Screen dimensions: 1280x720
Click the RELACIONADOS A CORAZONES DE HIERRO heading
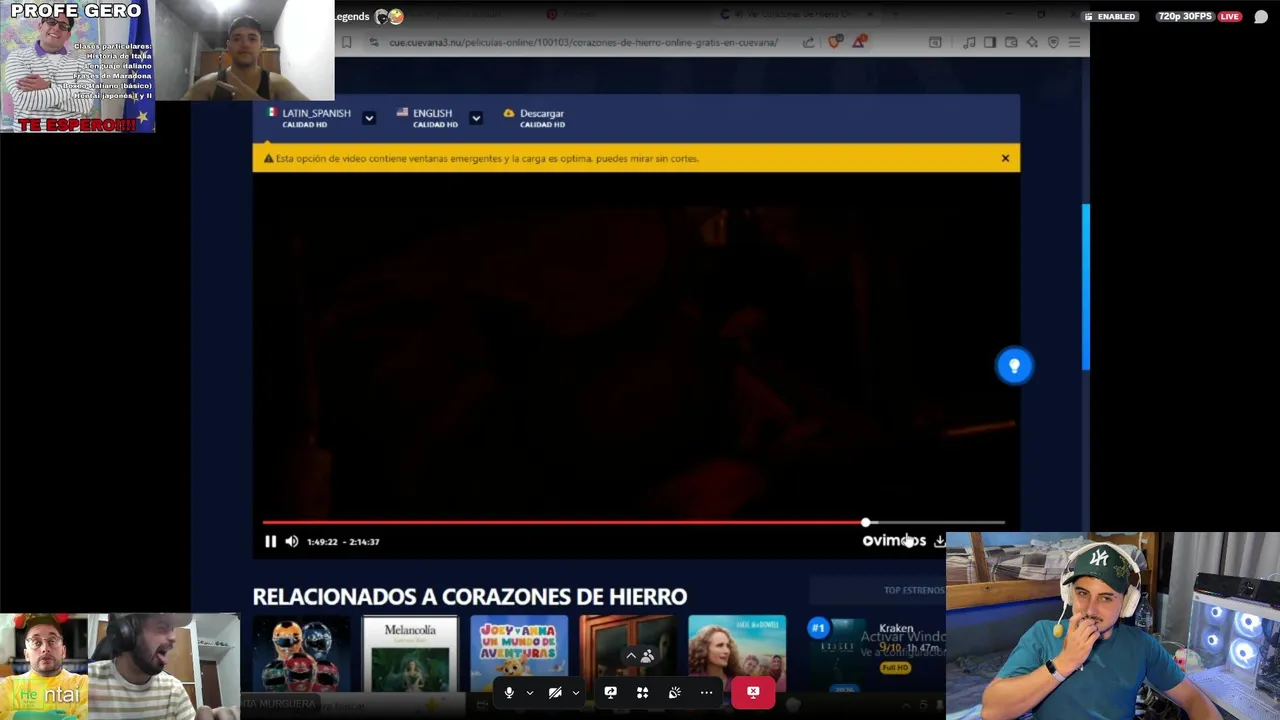(x=470, y=596)
